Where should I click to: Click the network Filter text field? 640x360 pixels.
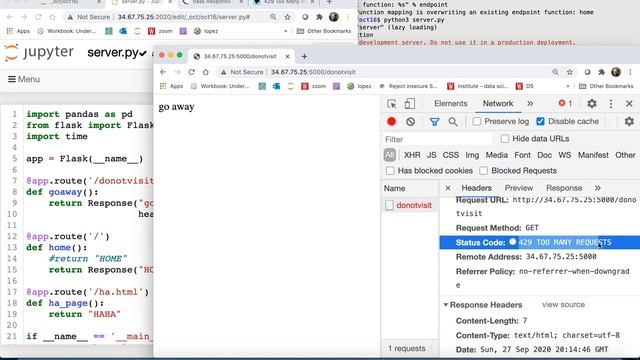(438, 139)
